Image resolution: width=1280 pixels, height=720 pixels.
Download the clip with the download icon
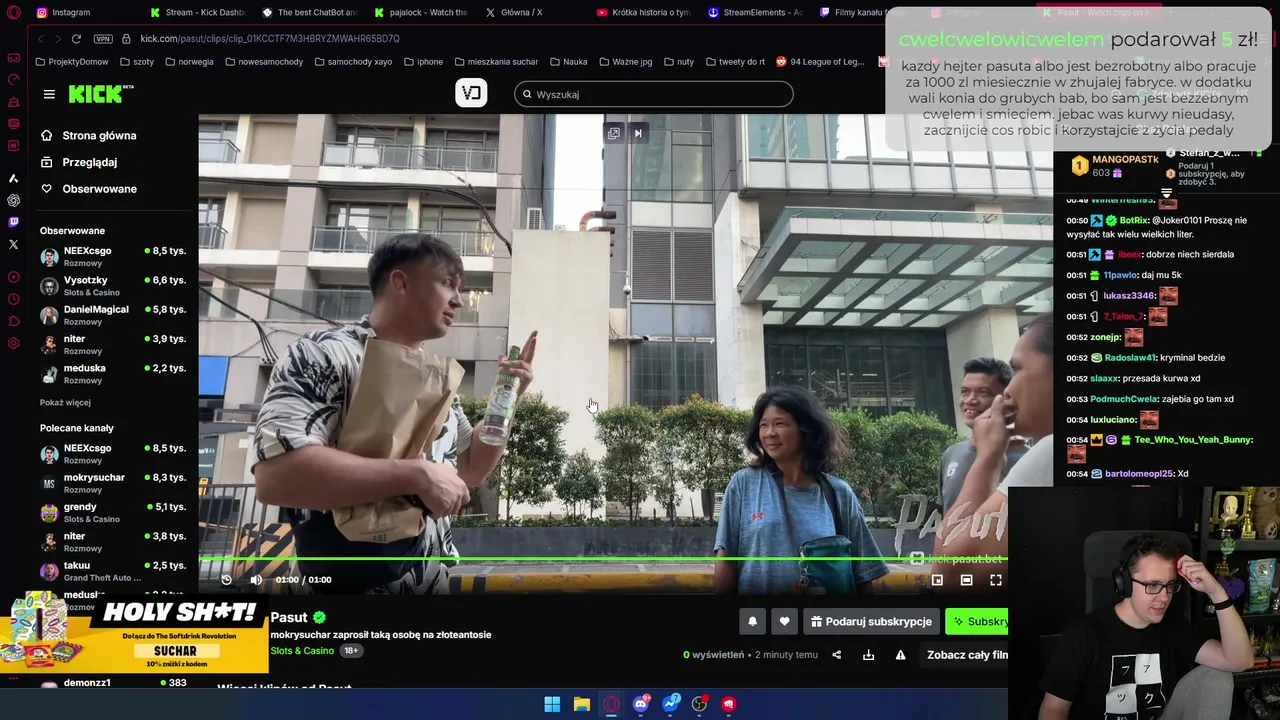[x=868, y=655]
